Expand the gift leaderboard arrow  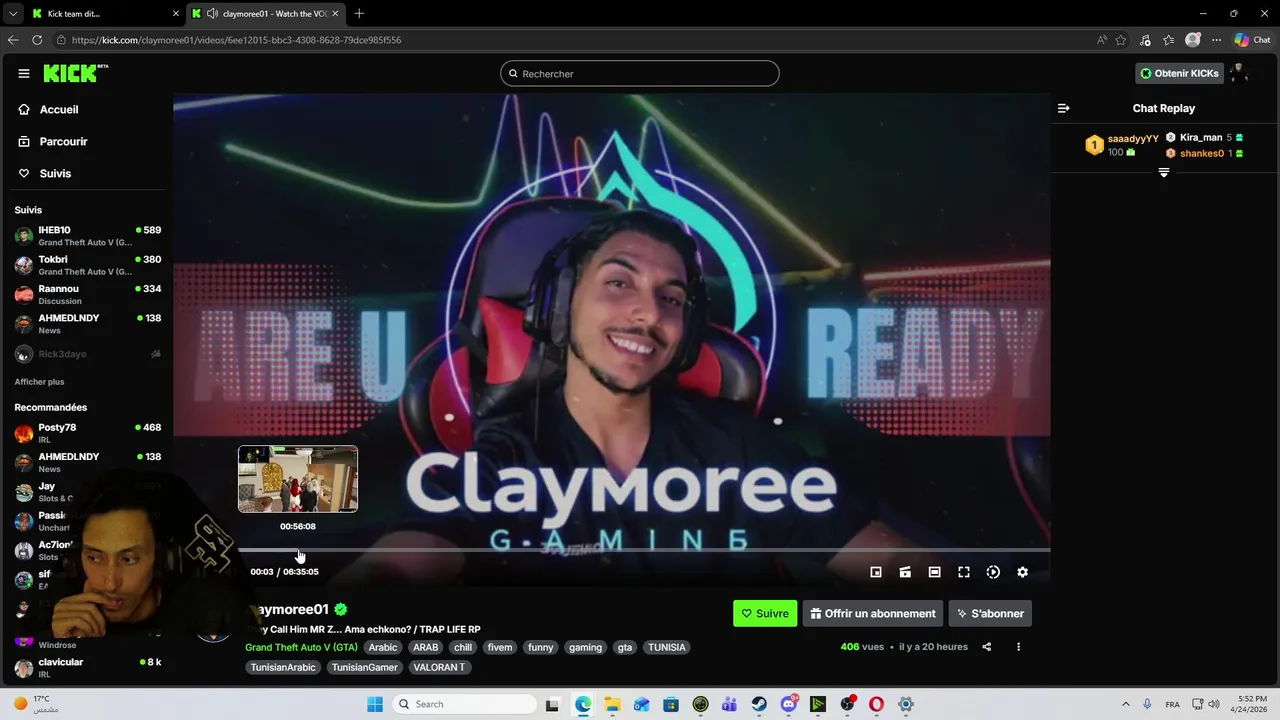[1163, 173]
